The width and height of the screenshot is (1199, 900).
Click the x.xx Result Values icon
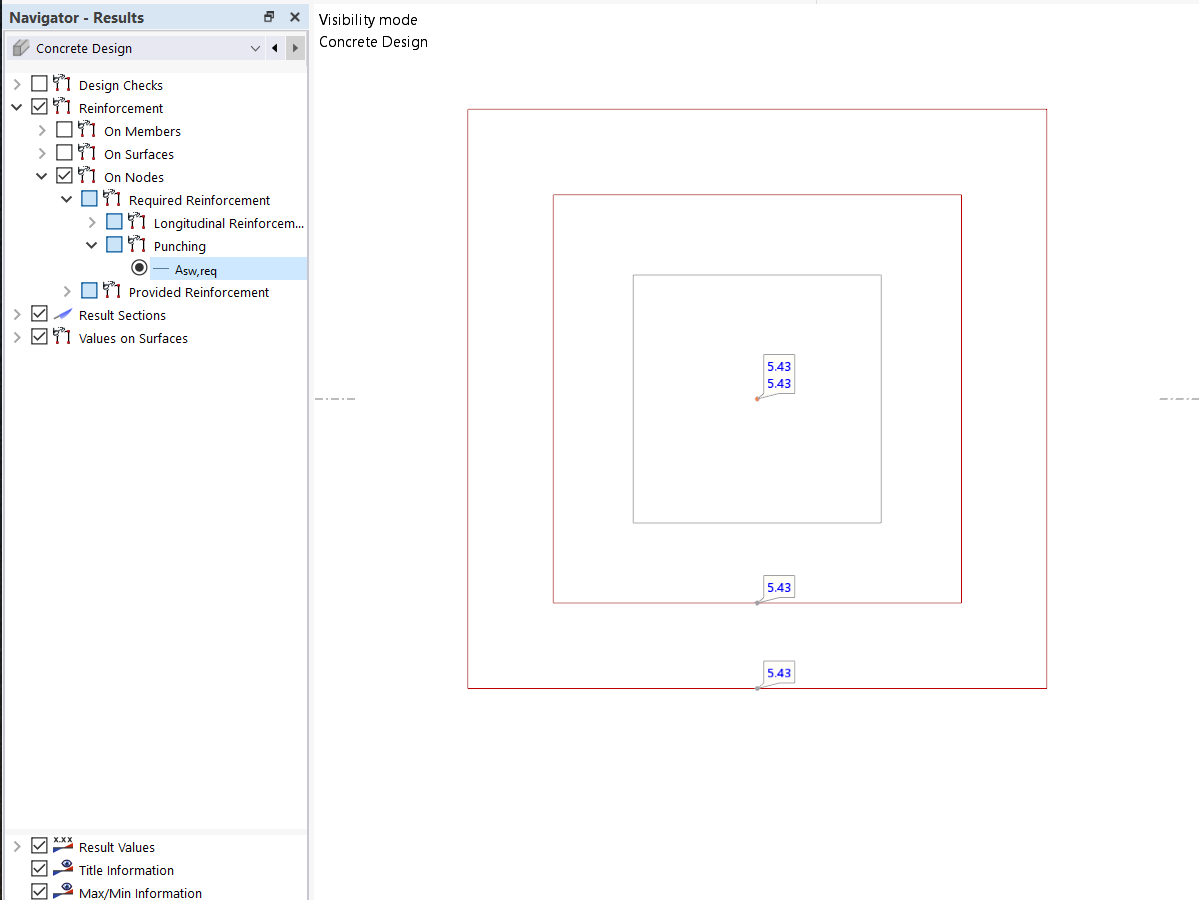click(x=62, y=846)
